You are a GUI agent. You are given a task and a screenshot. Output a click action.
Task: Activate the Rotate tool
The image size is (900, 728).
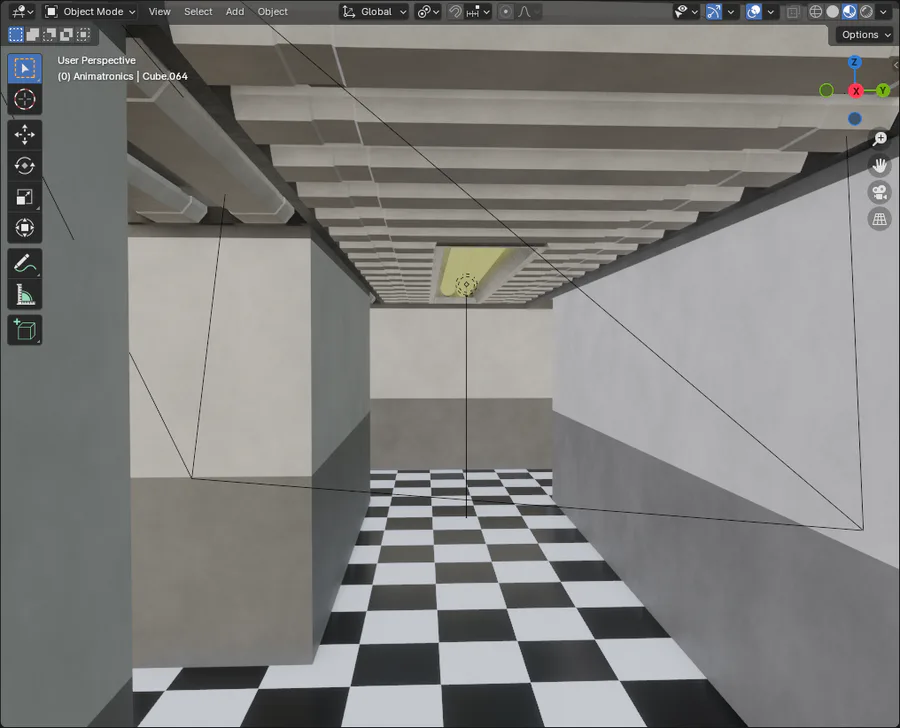coord(25,166)
